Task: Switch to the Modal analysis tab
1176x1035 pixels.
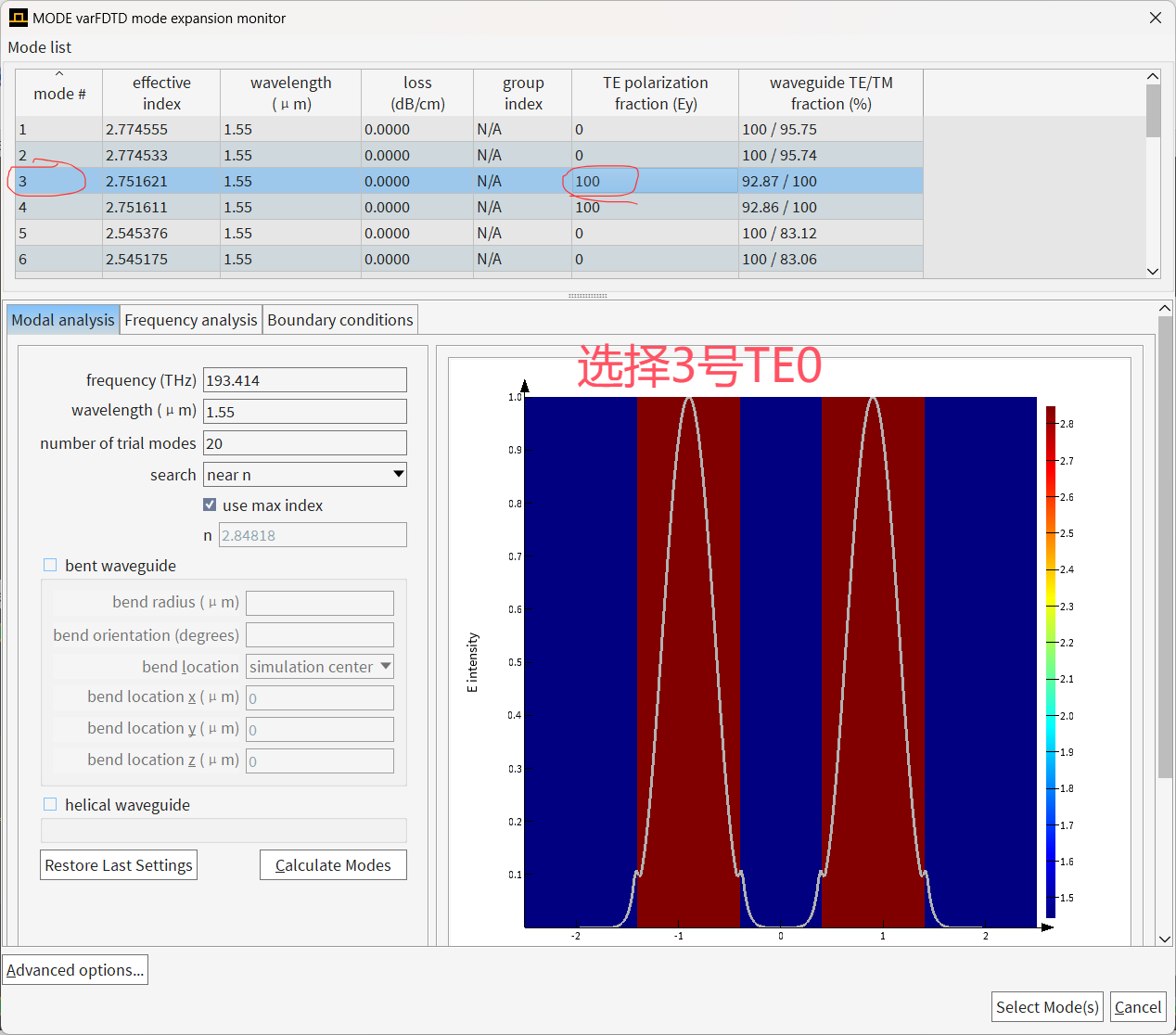Action: tap(63, 320)
